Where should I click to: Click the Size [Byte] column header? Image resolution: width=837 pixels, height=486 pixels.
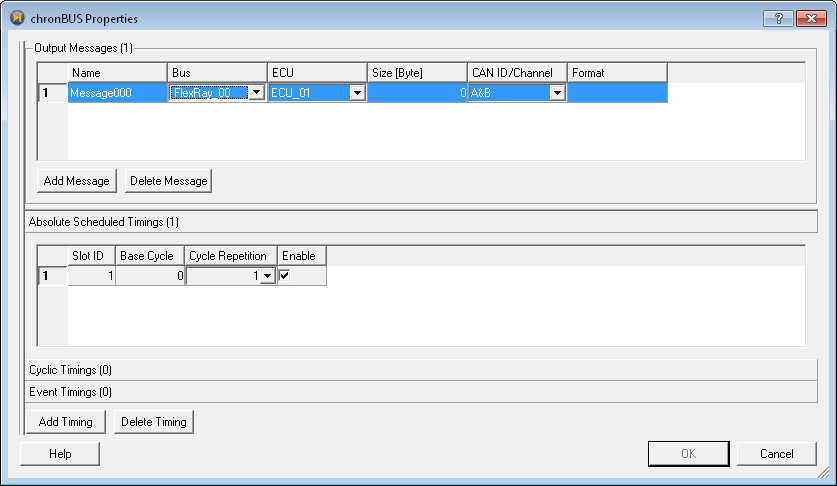[x=417, y=73]
